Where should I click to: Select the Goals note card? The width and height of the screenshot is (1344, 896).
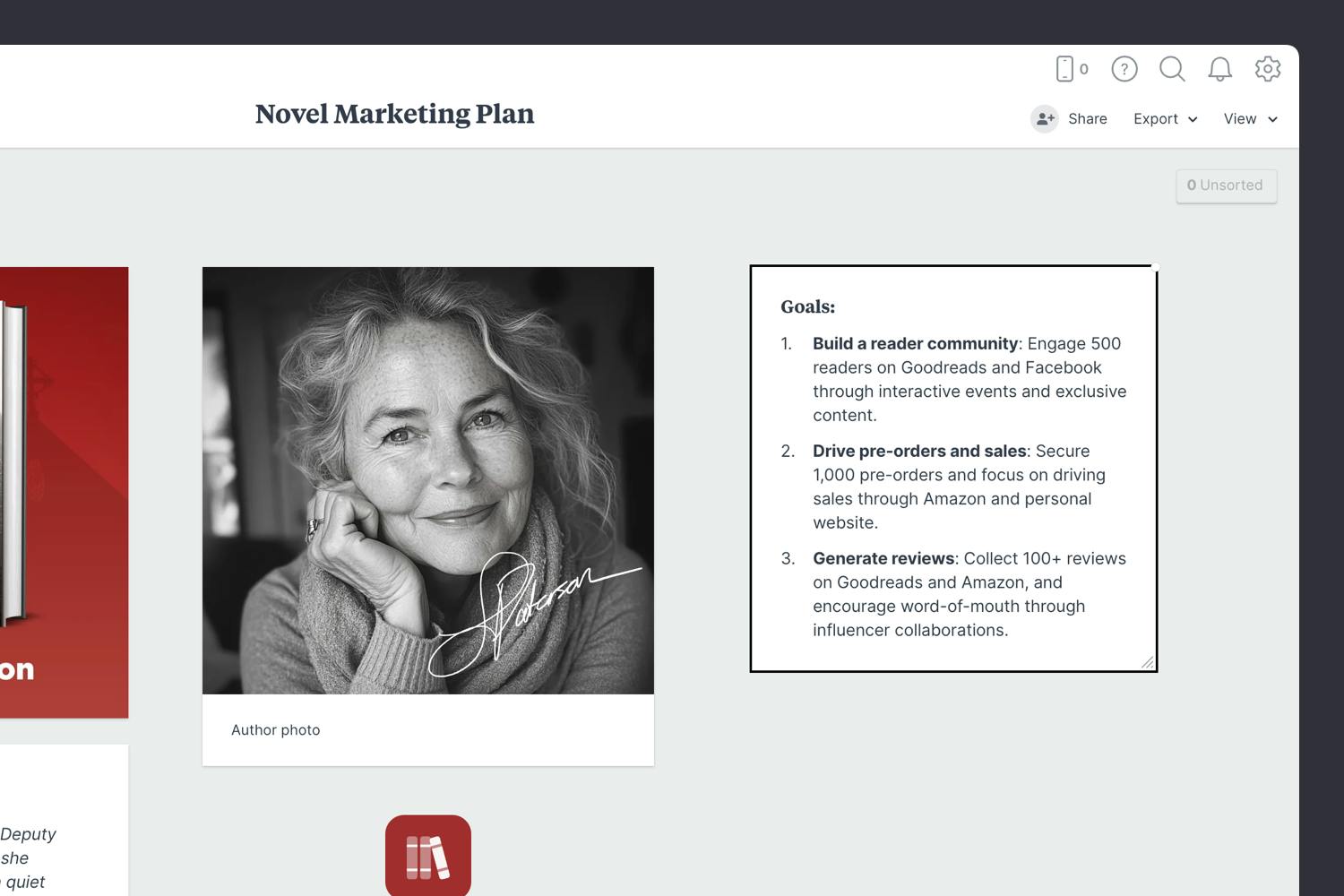[952, 468]
